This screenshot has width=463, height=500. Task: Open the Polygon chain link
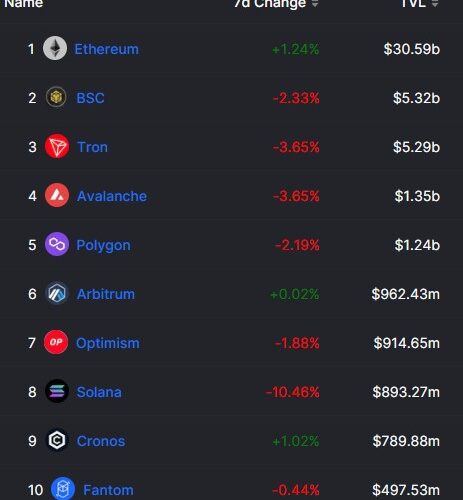click(x=103, y=246)
